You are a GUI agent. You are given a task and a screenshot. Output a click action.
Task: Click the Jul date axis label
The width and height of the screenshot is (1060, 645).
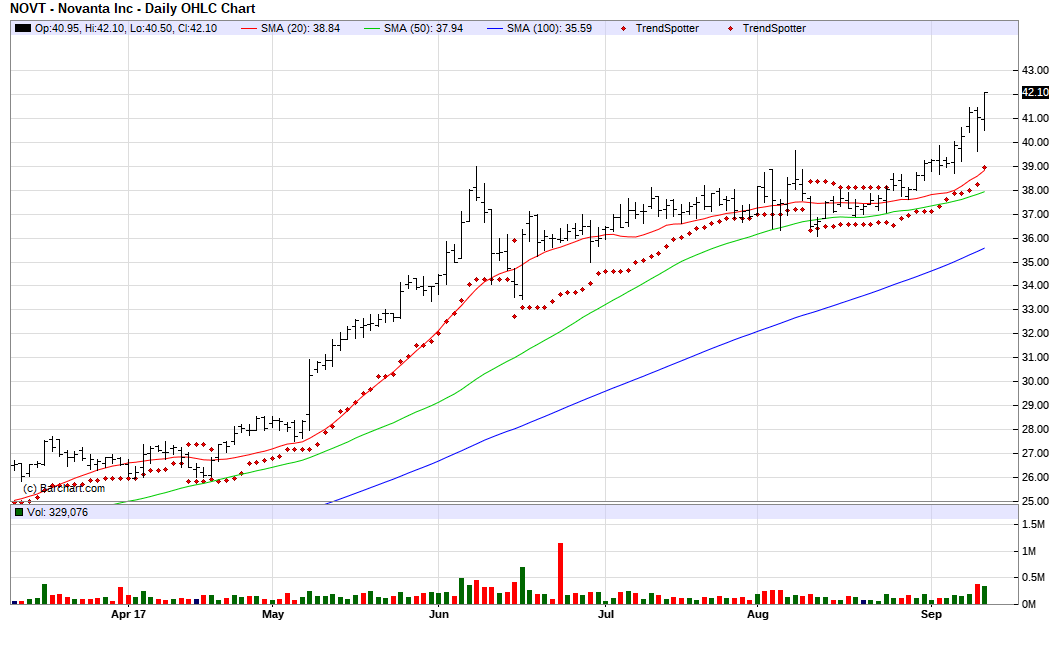click(606, 615)
